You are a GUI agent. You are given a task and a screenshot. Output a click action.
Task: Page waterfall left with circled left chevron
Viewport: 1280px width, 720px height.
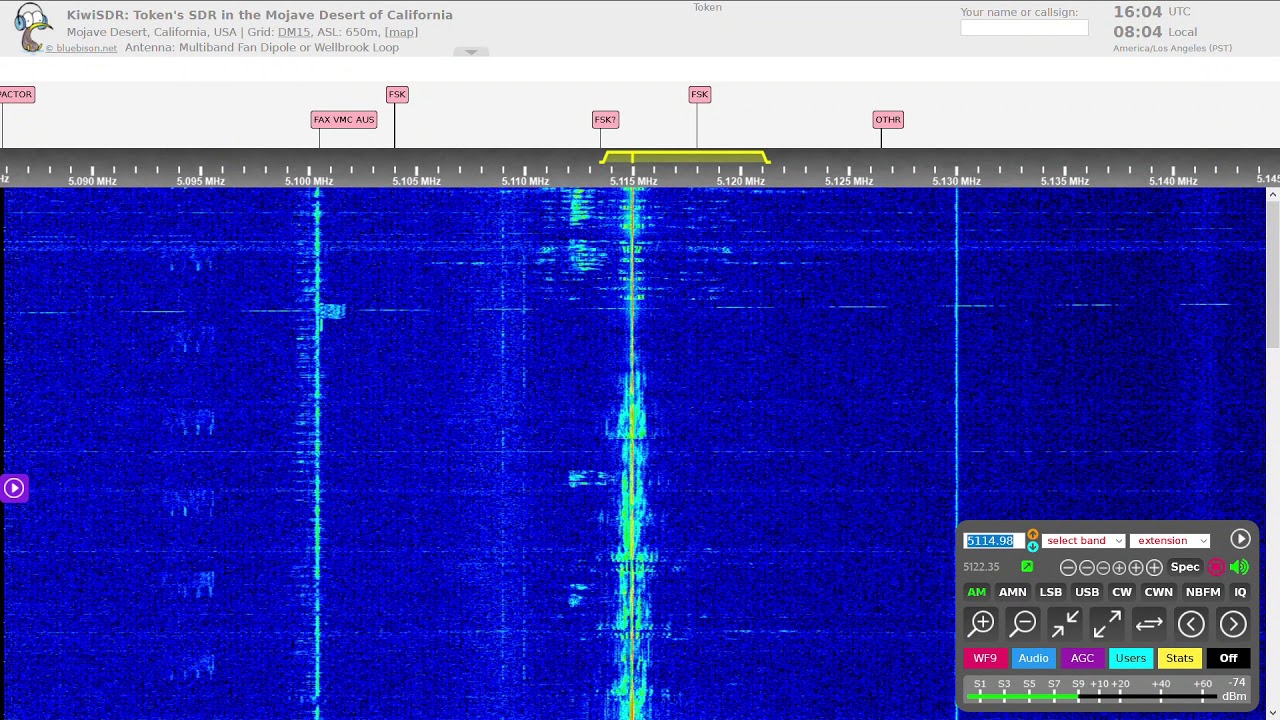pos(1191,624)
